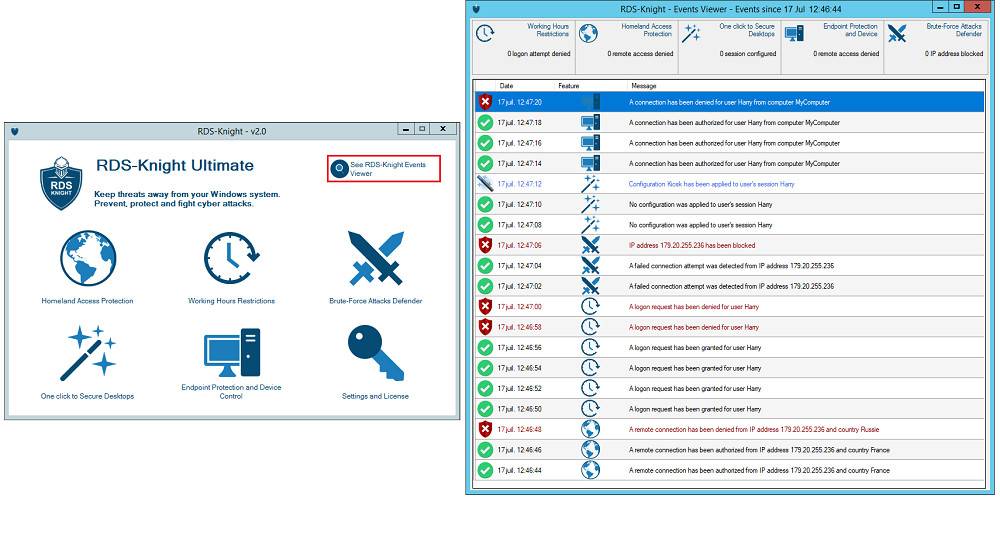This screenshot has height=540, width=1000.
Task: Click endpoint computer icon on 12:47:14 row
Action: tap(590, 163)
